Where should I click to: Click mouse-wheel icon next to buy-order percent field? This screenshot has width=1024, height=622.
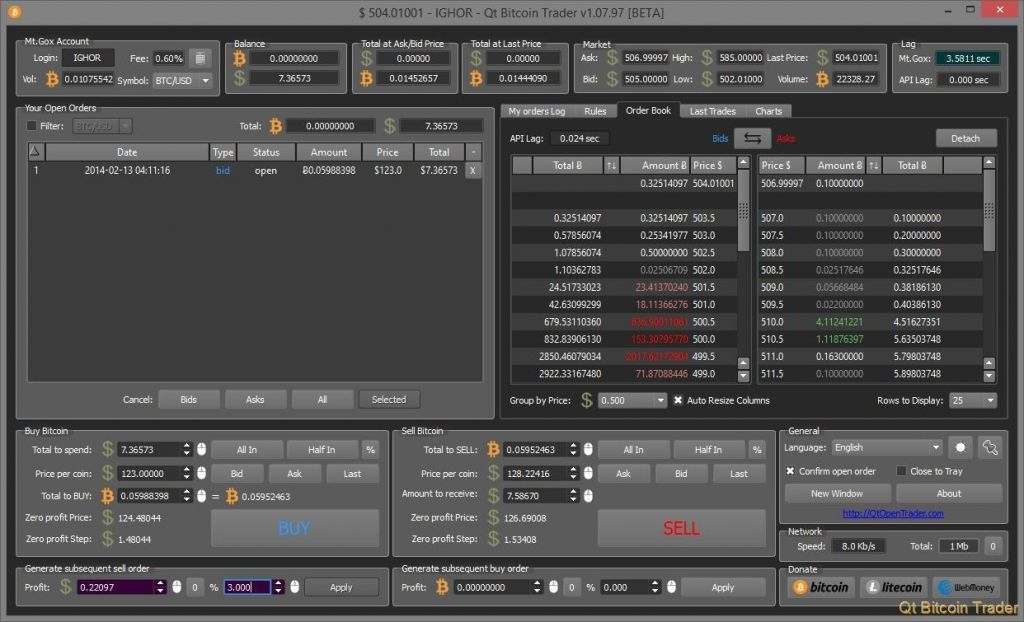coord(671,587)
